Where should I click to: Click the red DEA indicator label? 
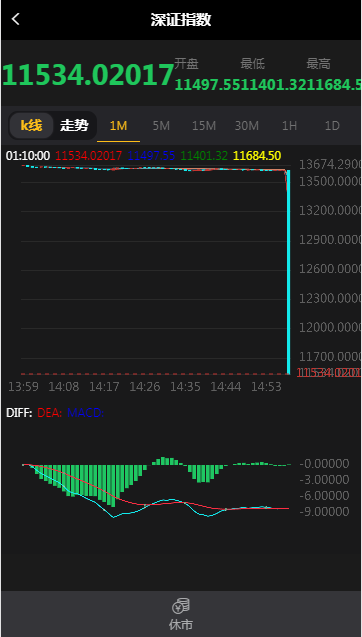click(x=50, y=413)
